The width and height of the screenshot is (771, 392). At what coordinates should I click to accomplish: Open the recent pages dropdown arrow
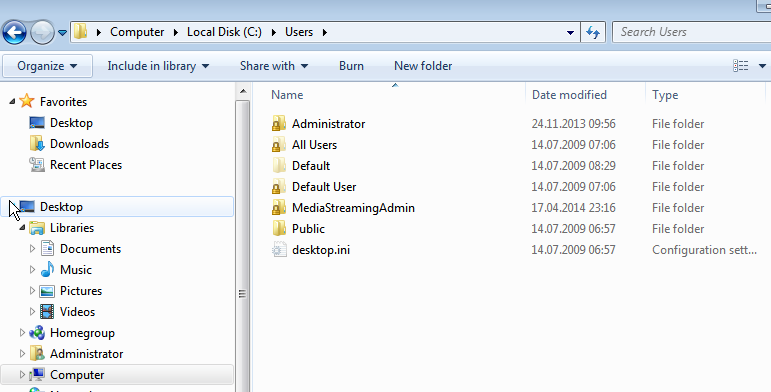62,33
